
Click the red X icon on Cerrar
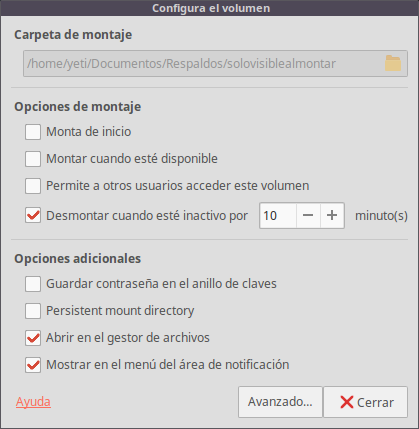click(x=347, y=402)
